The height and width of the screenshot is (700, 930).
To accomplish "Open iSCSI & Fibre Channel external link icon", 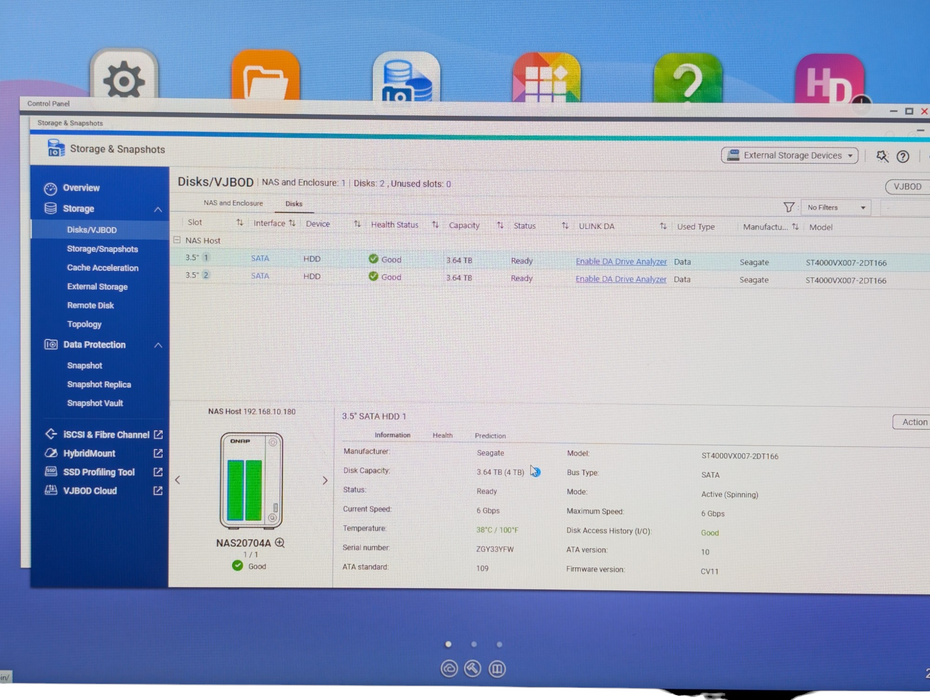I will click(x=158, y=435).
